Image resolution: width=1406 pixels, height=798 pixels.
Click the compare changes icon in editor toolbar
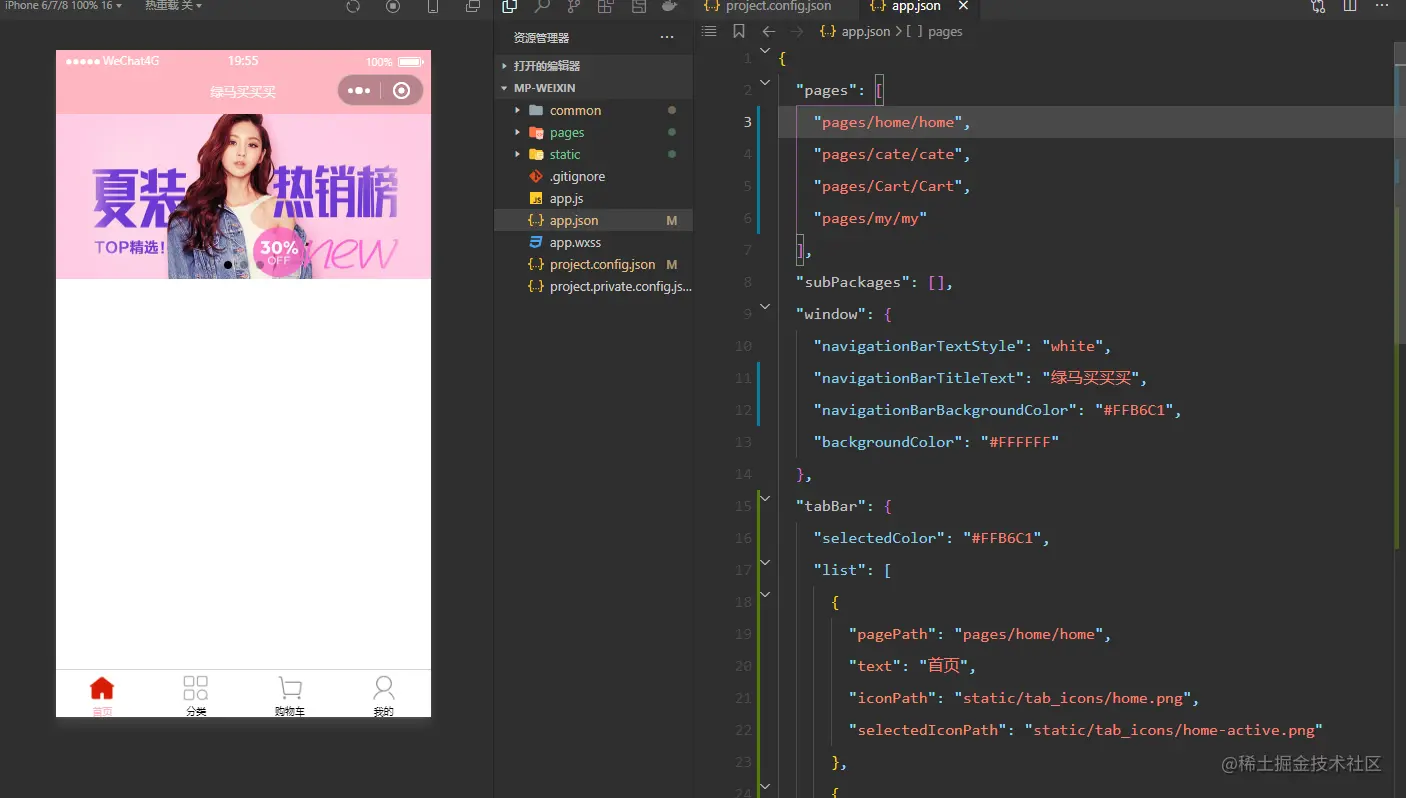(1318, 6)
